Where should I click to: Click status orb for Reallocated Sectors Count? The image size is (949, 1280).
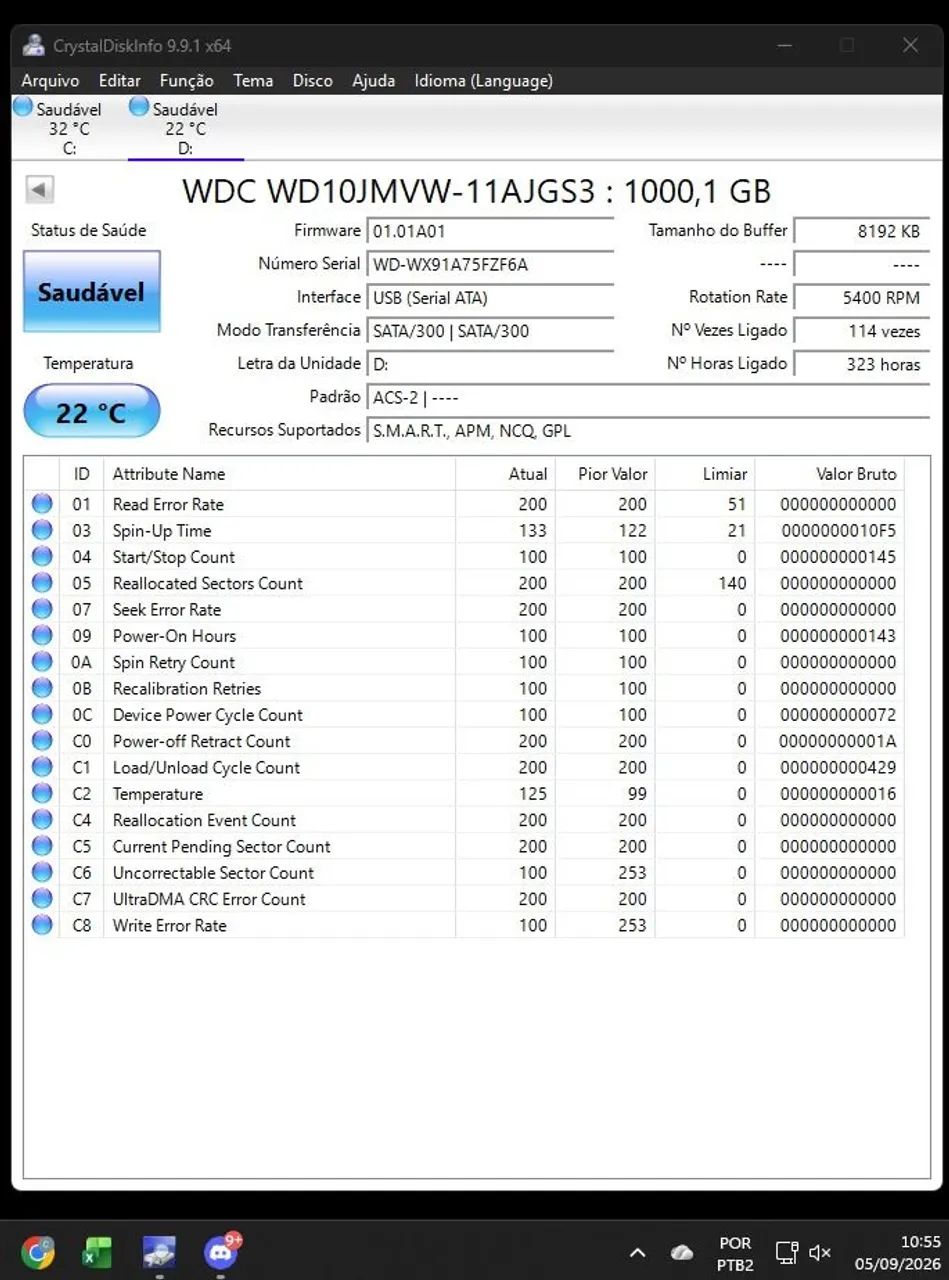(x=42, y=583)
